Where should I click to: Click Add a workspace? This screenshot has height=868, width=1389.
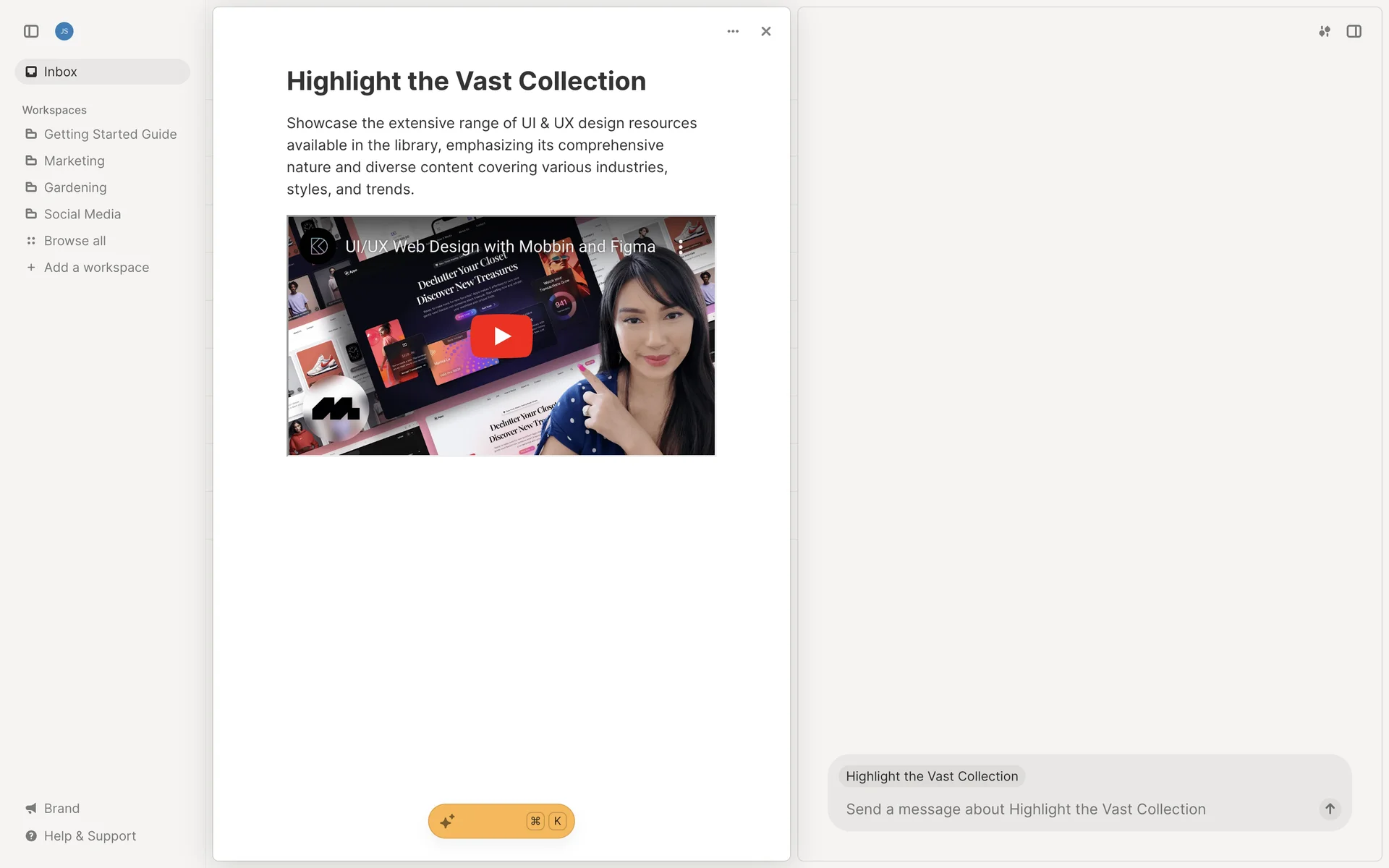tap(95, 268)
